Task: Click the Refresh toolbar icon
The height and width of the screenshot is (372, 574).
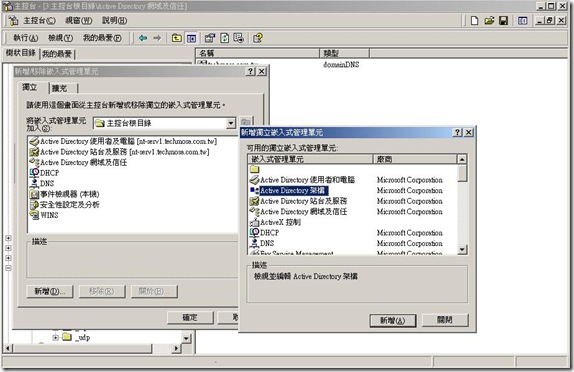Action: pyautogui.click(x=224, y=38)
